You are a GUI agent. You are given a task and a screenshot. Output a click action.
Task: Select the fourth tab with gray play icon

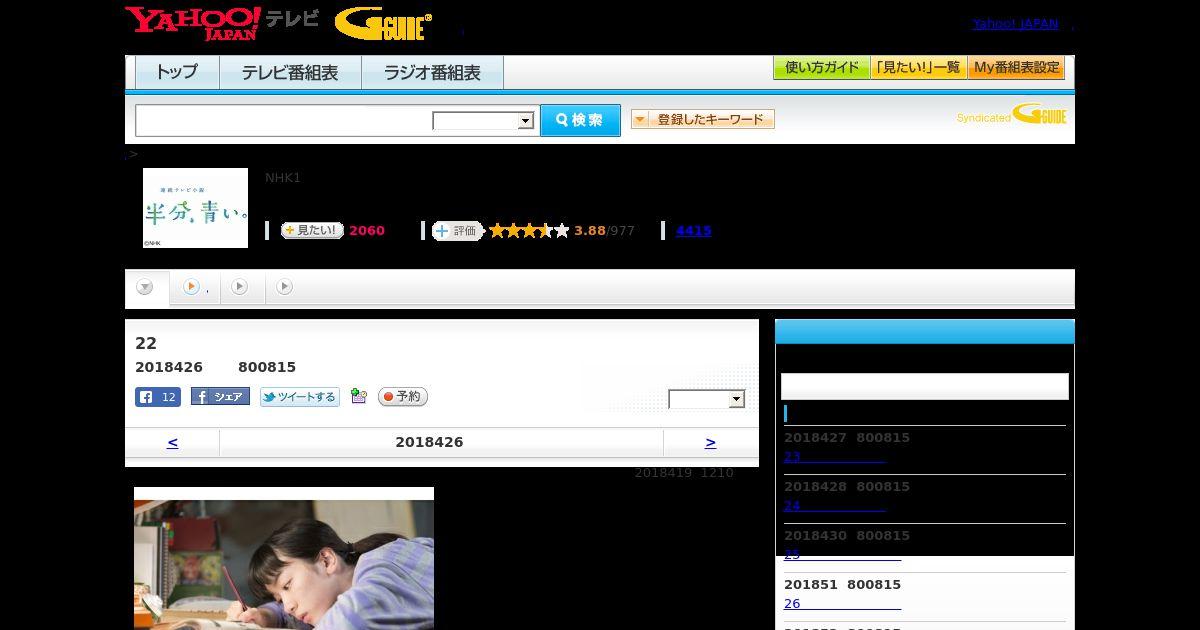pos(285,287)
